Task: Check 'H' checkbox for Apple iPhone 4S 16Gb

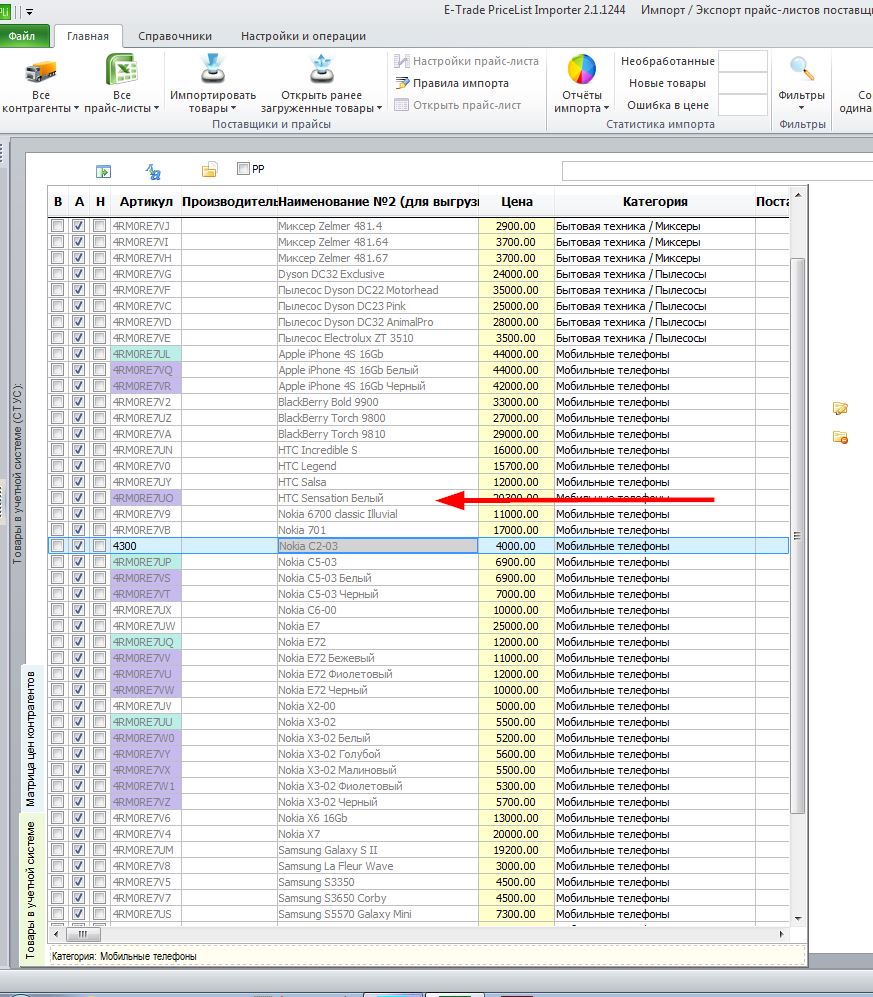Action: 99,354
